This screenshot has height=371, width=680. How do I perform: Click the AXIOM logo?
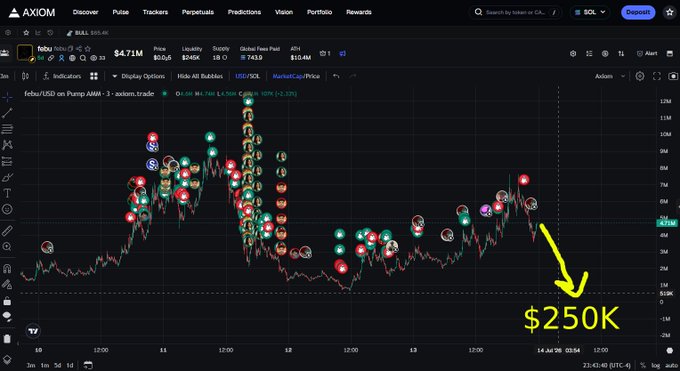[x=32, y=13]
